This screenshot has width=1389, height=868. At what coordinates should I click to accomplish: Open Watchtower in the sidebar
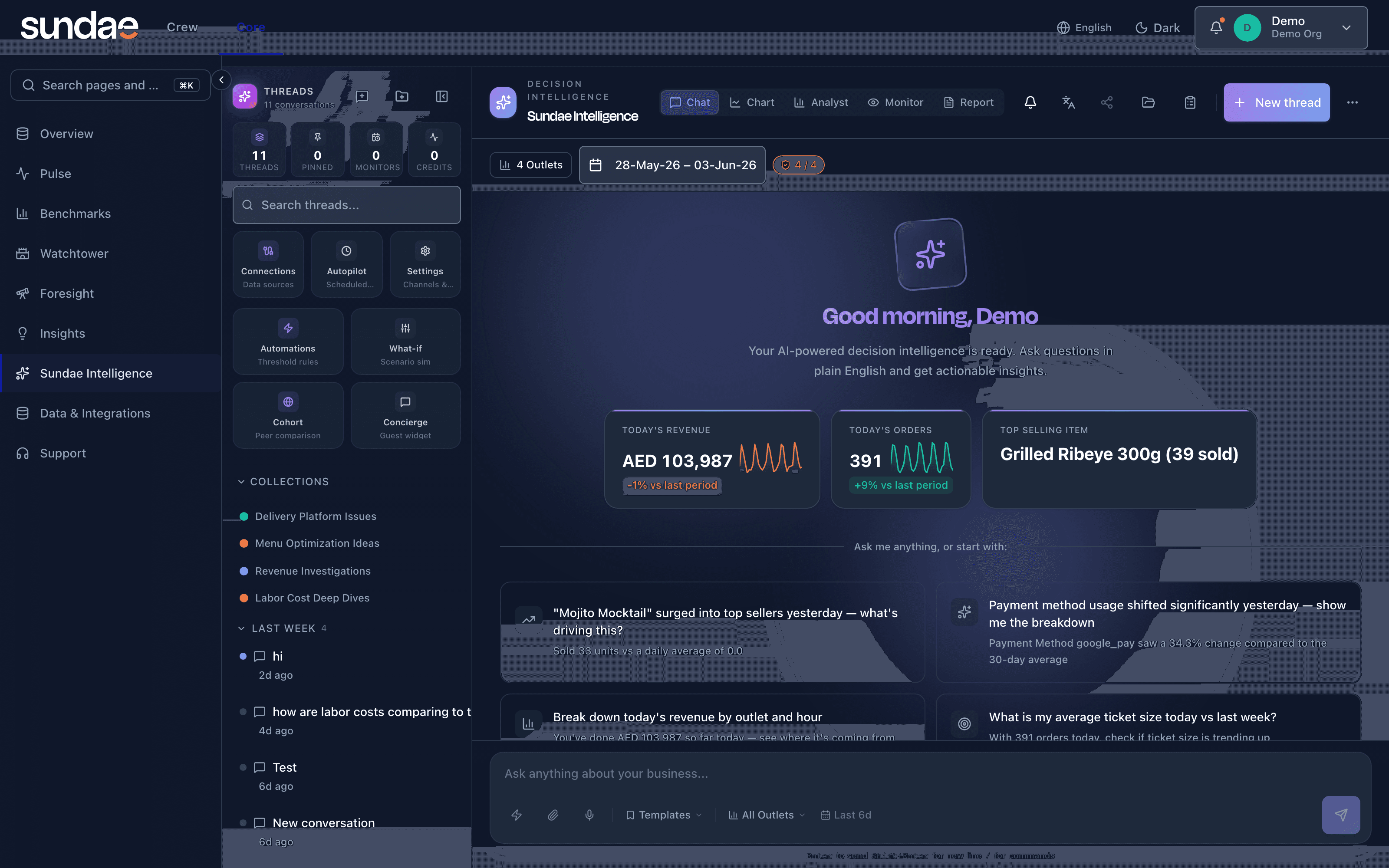pos(111,253)
